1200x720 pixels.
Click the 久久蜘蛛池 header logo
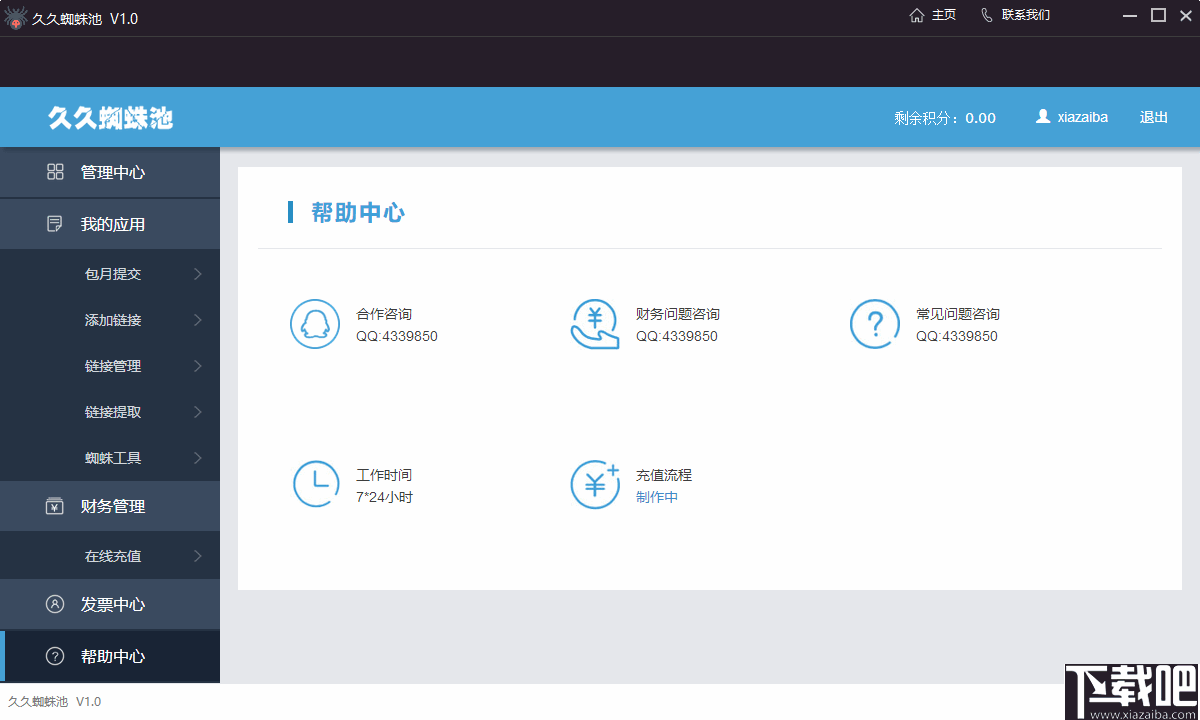click(x=110, y=117)
